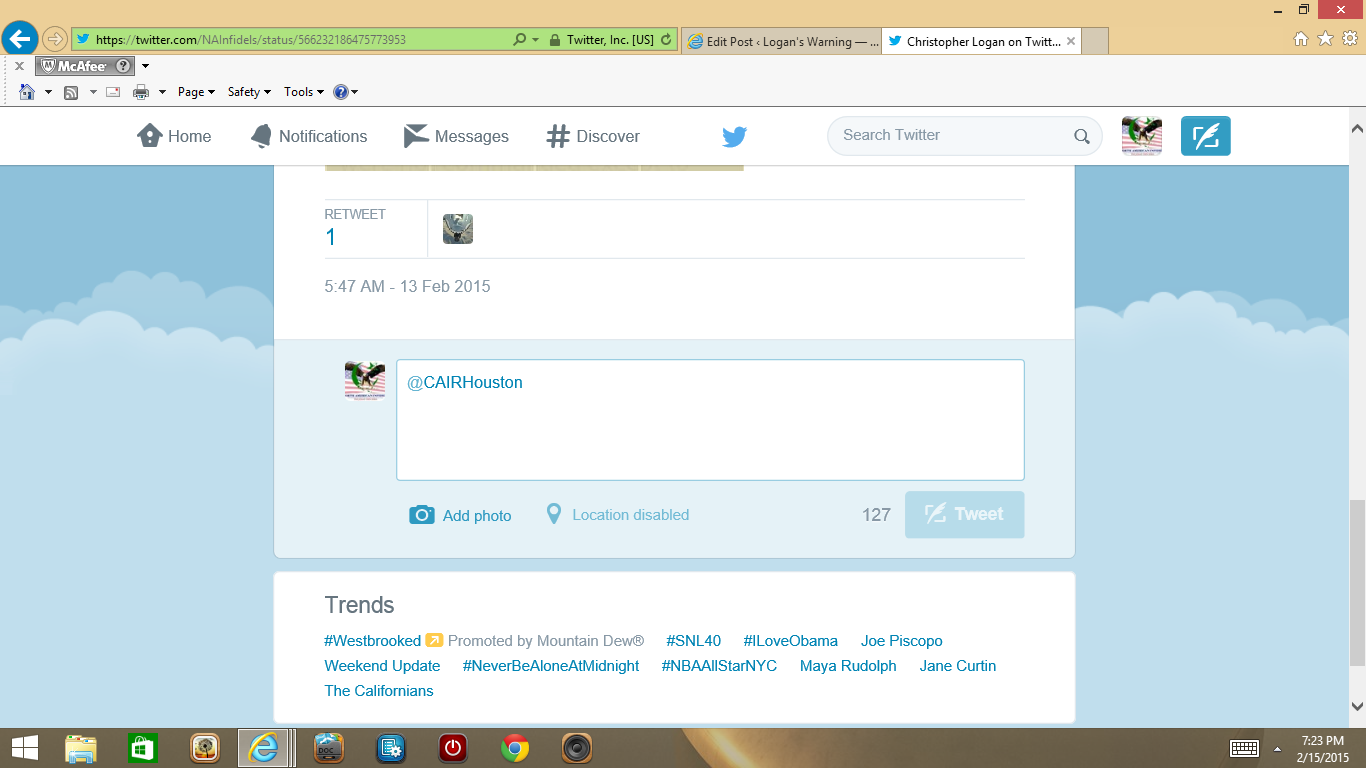This screenshot has height=768, width=1366.
Task: Toggle the Location disabled control
Action: click(617, 515)
